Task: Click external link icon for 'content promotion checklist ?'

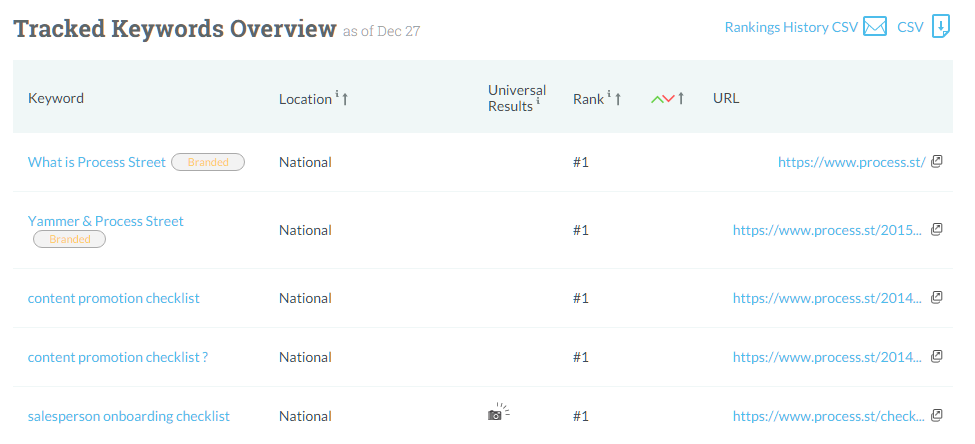Action: [x=937, y=356]
